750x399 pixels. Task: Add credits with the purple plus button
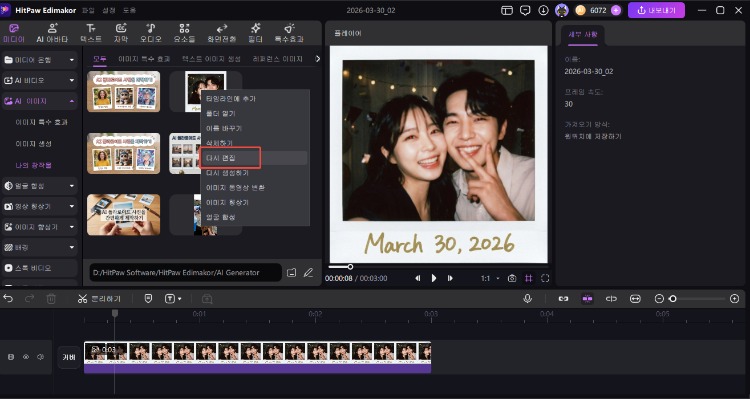(x=616, y=10)
